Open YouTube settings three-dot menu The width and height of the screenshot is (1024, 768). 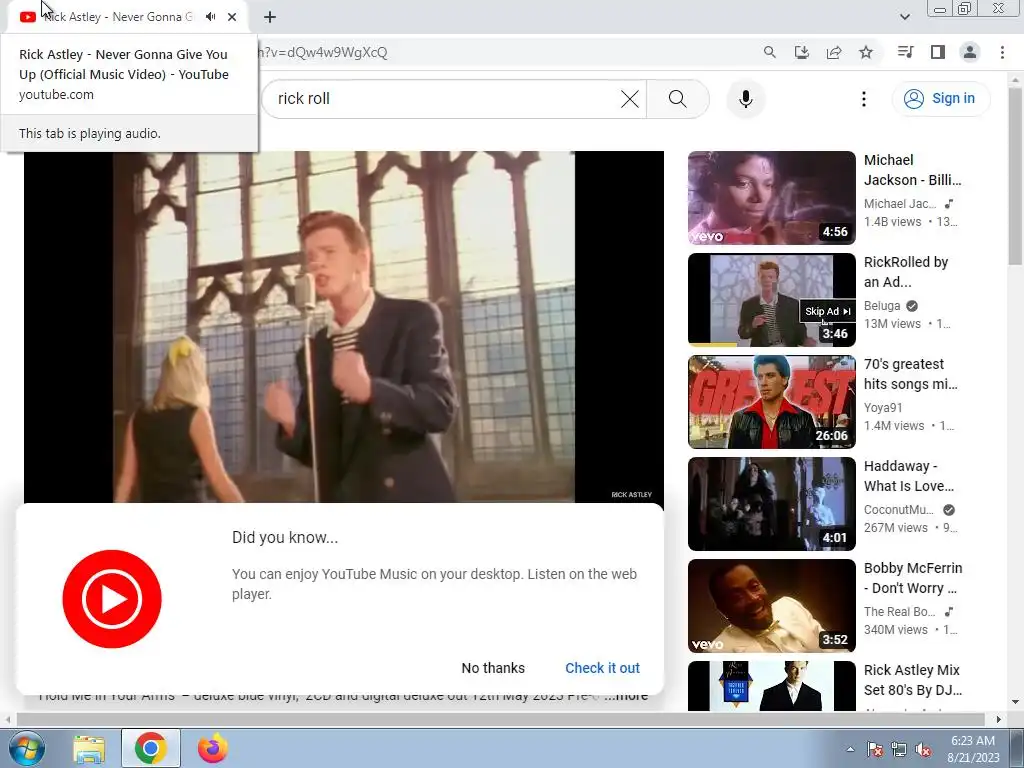coord(864,99)
